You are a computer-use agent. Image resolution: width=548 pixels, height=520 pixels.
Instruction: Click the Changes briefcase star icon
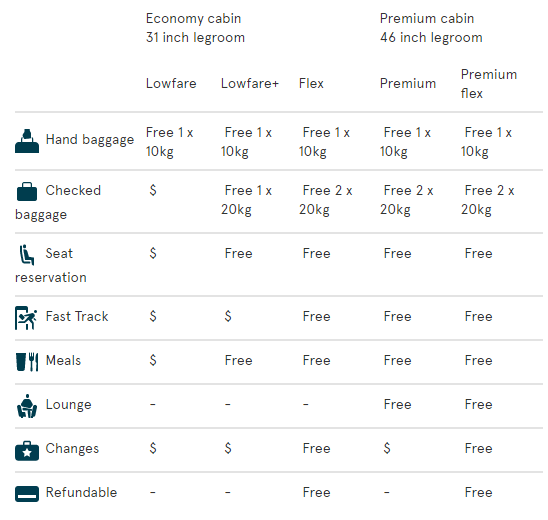coord(27,451)
